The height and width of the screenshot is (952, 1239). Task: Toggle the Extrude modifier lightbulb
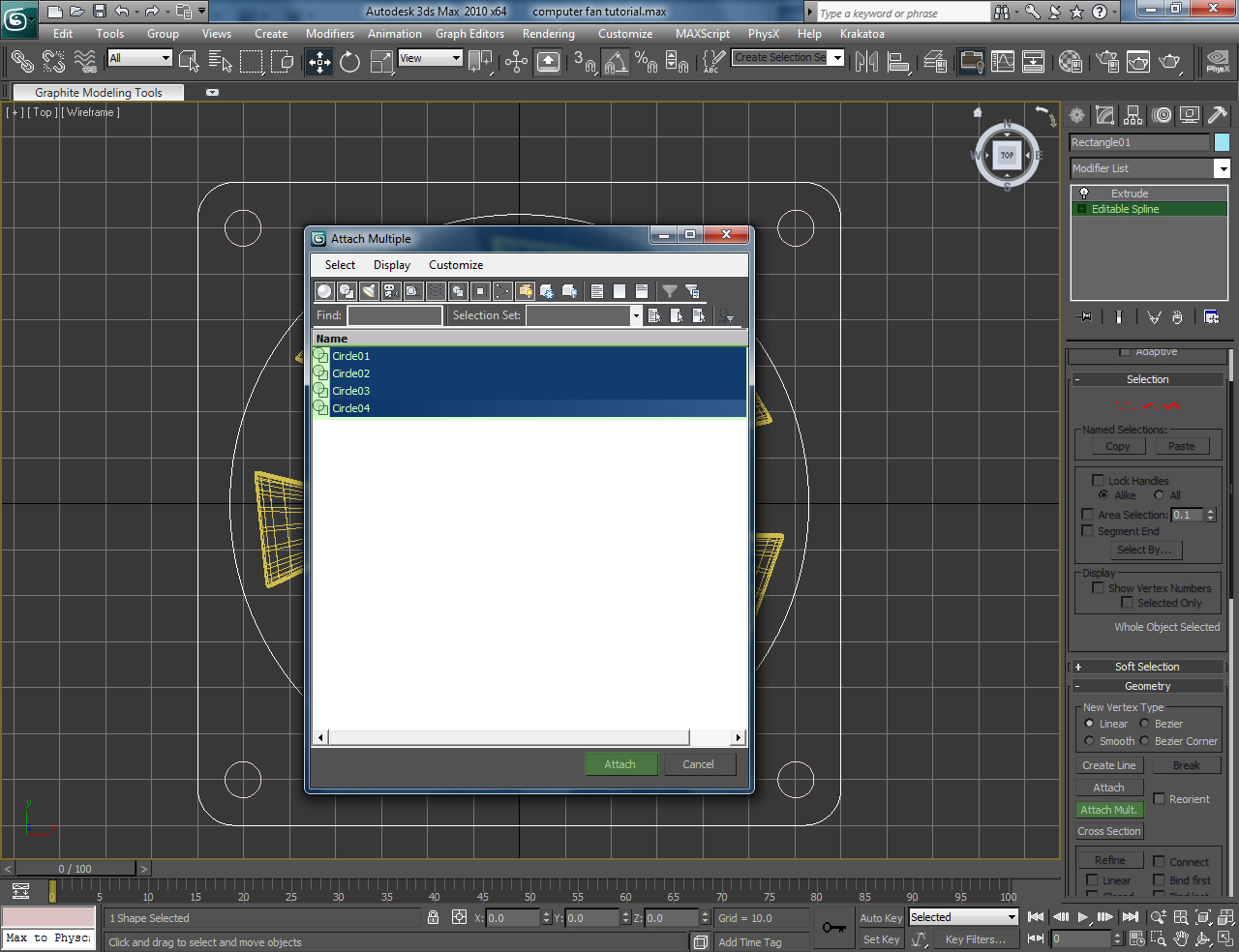tap(1084, 193)
